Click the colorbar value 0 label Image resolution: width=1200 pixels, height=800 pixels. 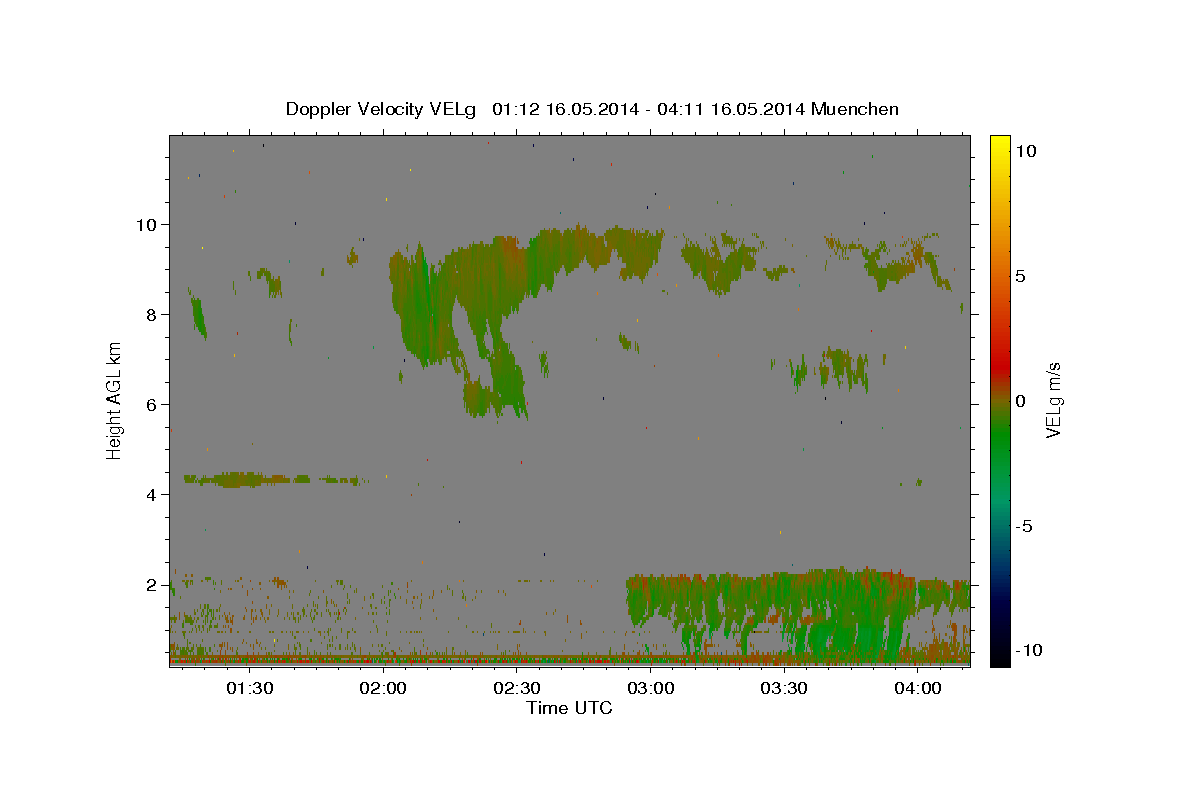1020,401
